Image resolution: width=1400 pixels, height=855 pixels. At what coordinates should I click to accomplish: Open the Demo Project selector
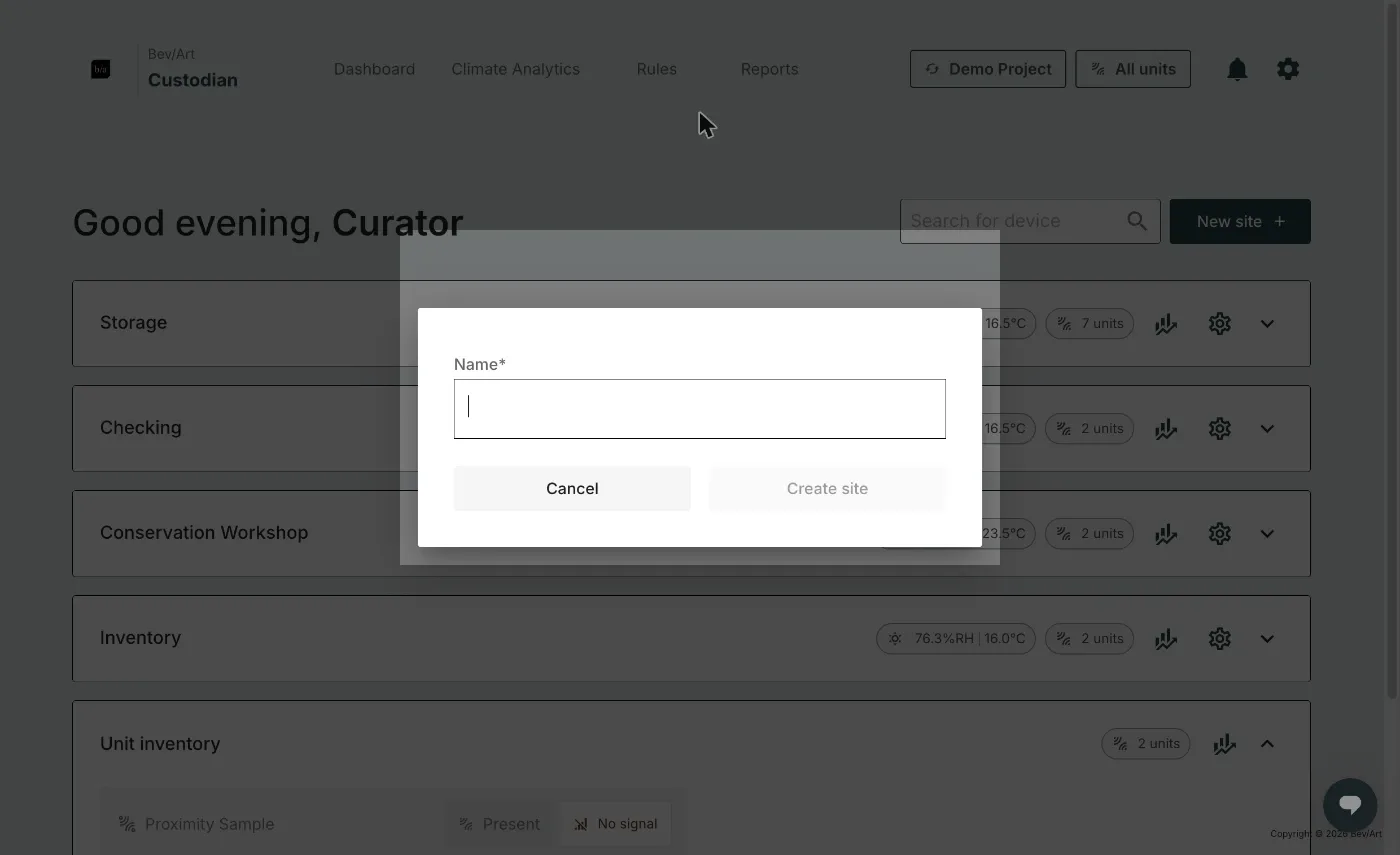[988, 69]
